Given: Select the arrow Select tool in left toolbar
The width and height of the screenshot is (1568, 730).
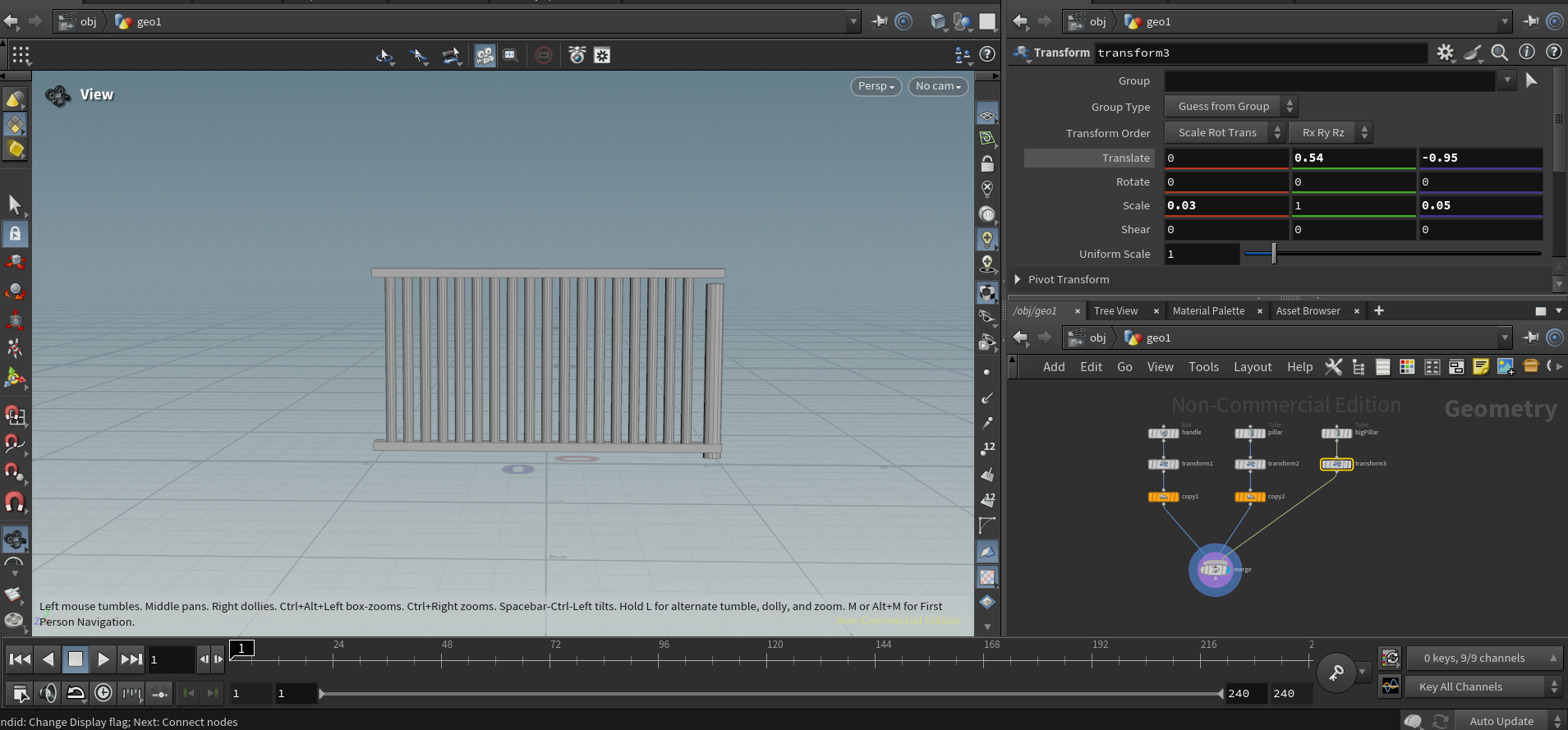Looking at the screenshot, I should (x=15, y=204).
